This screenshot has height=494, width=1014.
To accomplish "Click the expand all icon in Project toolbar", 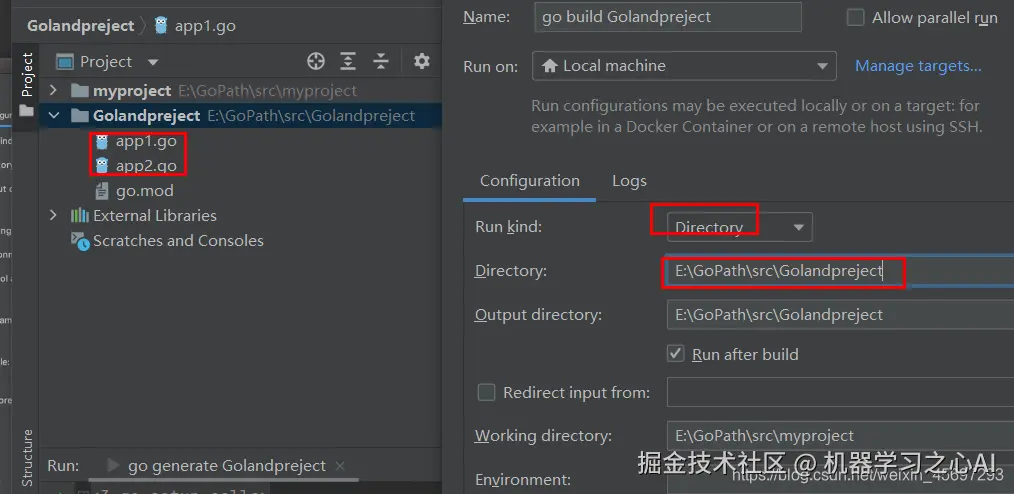I will [348, 62].
